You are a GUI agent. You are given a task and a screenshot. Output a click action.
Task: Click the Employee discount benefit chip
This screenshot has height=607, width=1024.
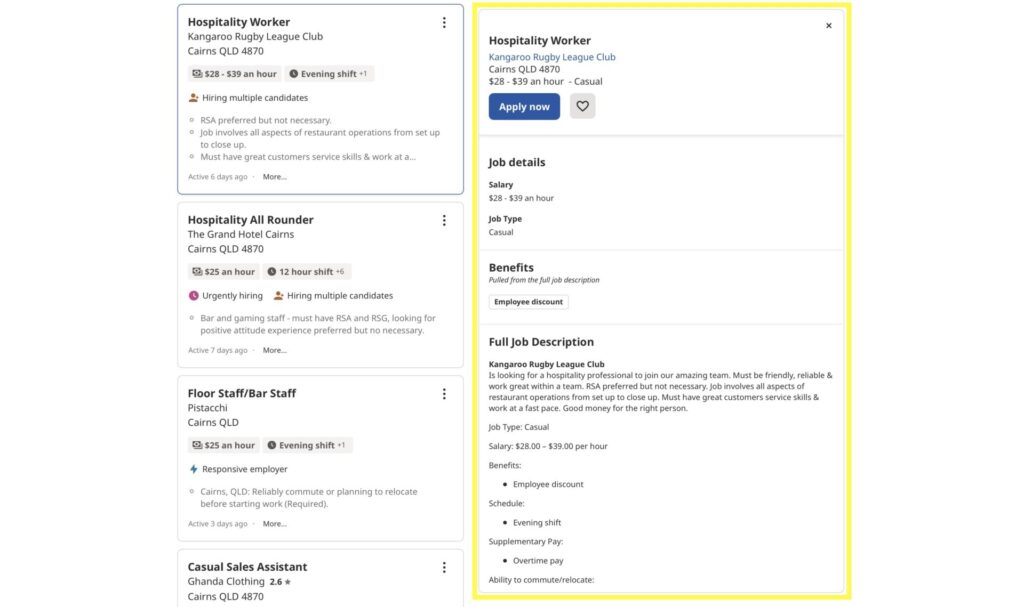[x=528, y=302]
